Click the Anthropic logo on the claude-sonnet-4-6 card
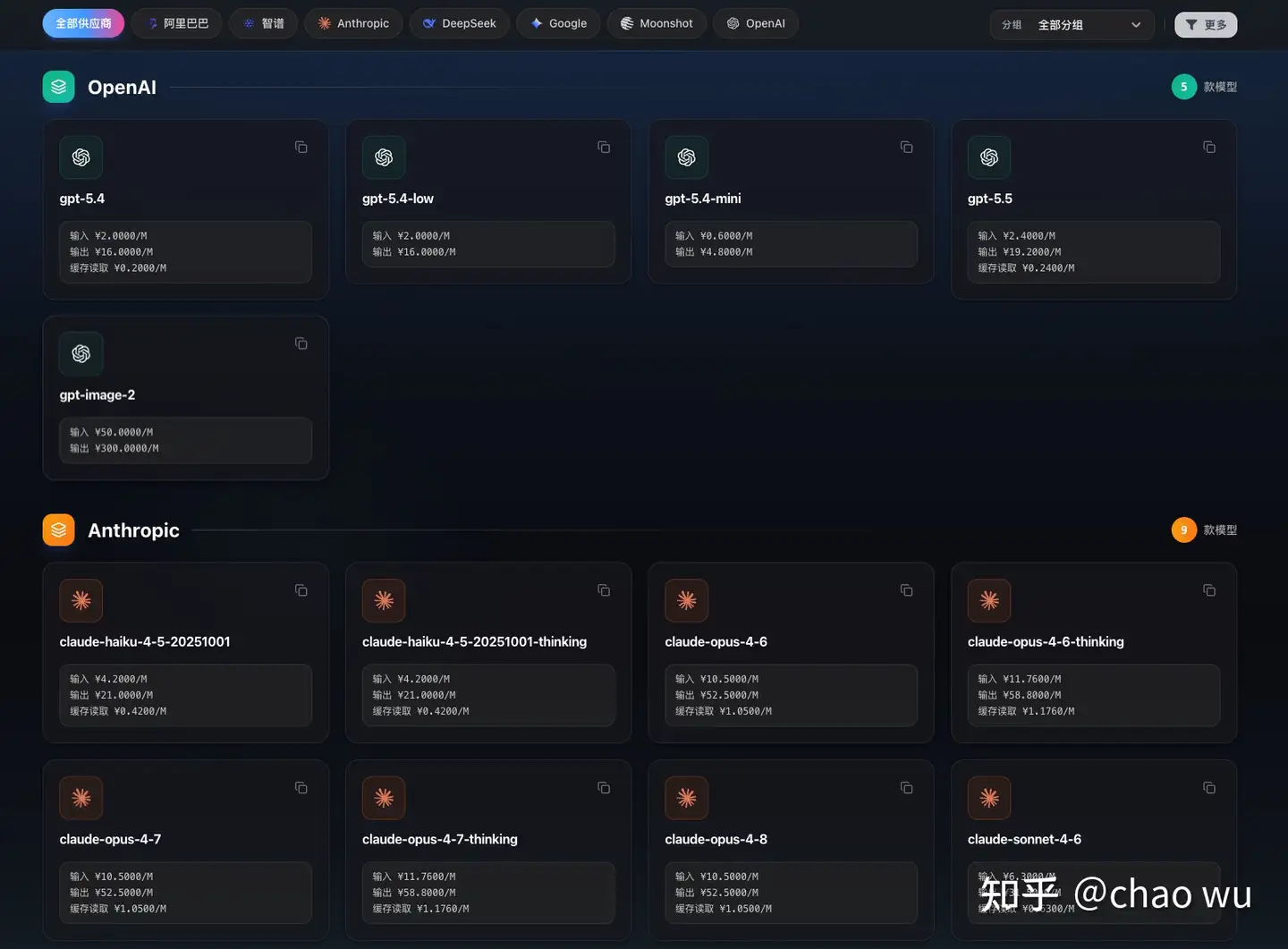This screenshot has height=949, width=1288. pyautogui.click(x=989, y=798)
